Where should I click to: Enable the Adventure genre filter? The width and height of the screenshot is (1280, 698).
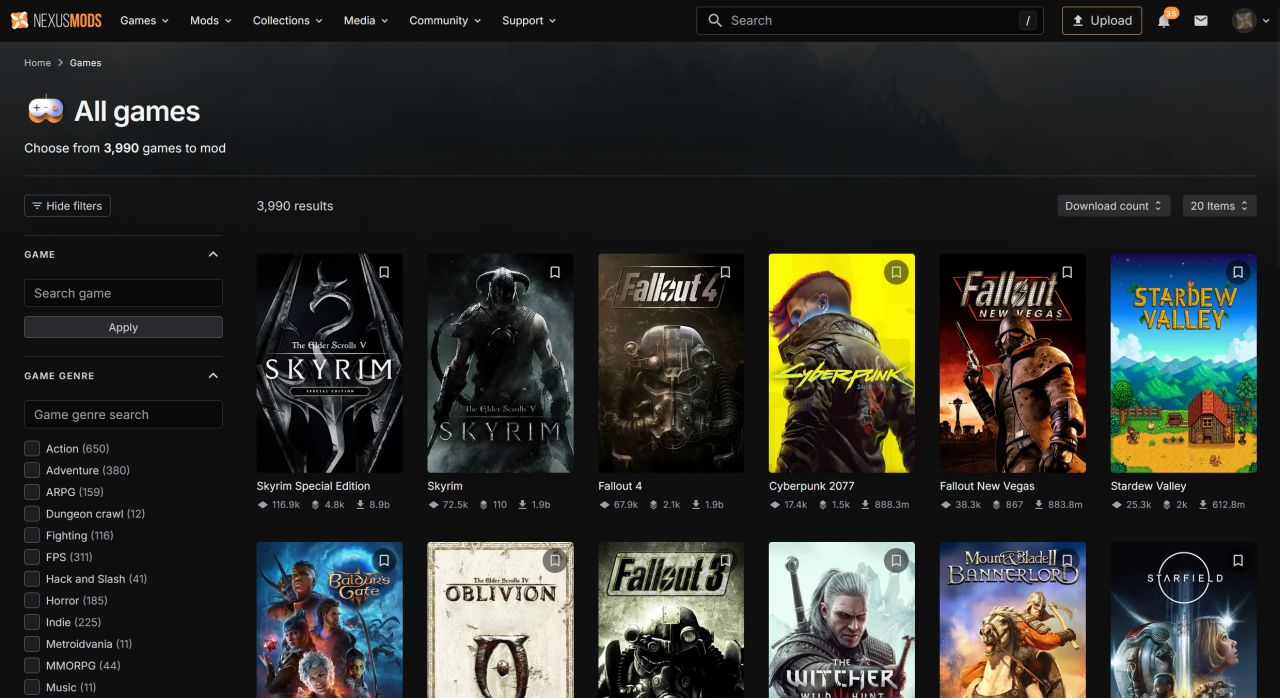click(x=32, y=470)
